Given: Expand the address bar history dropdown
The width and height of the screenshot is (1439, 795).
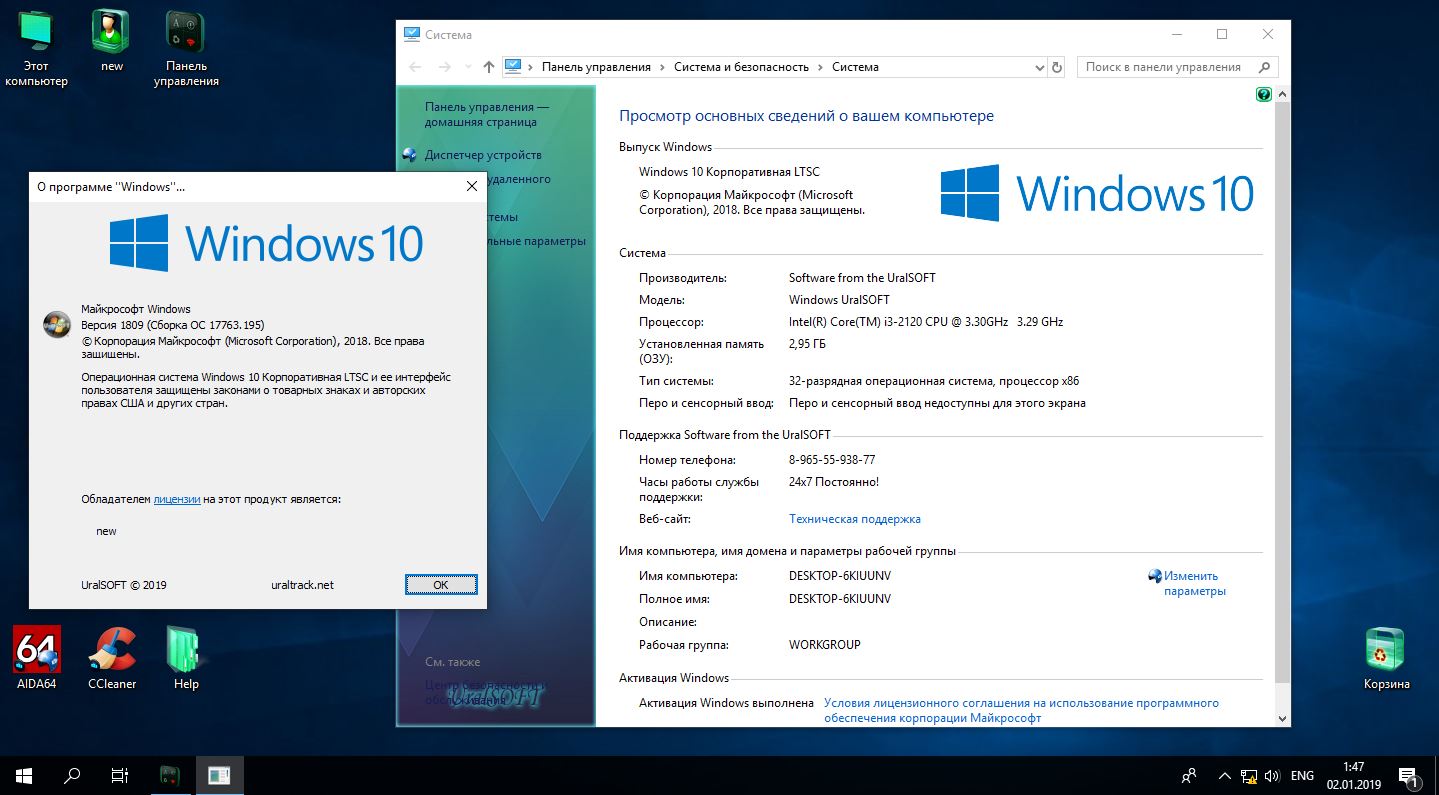Looking at the screenshot, I should coord(1039,67).
